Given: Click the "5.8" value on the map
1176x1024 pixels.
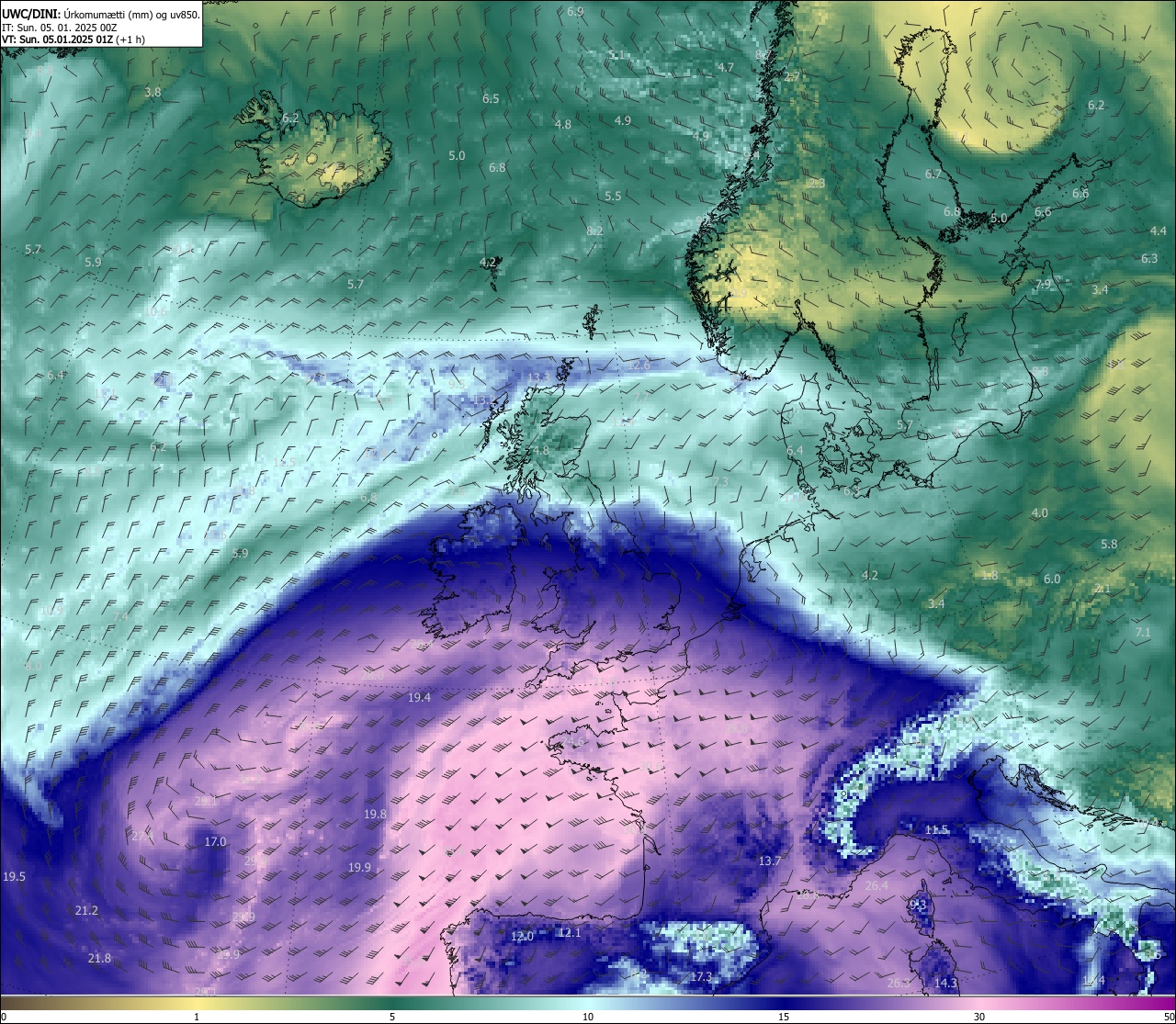Looking at the screenshot, I should pos(1109,545).
